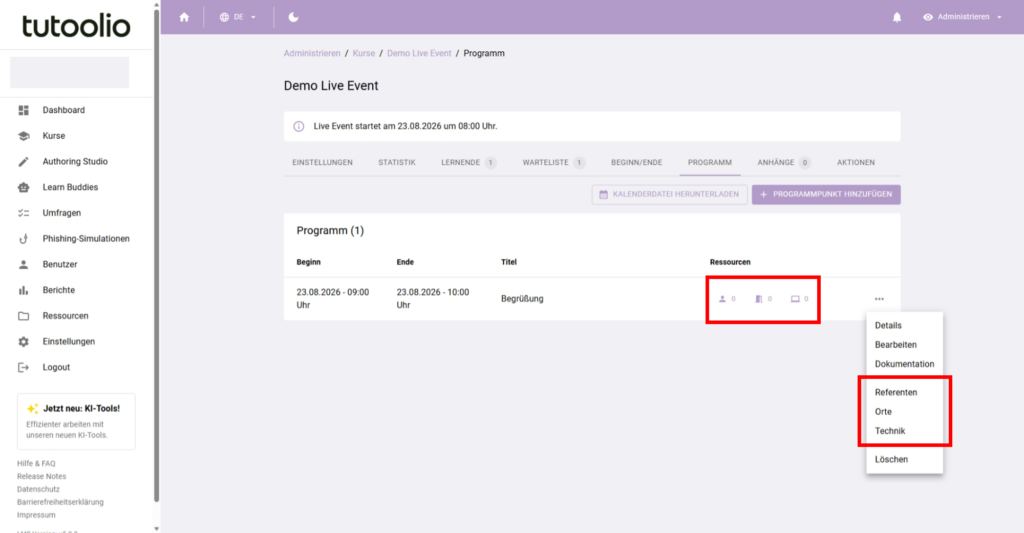
Task: Open notifications bell
Action: pyautogui.click(x=897, y=17)
